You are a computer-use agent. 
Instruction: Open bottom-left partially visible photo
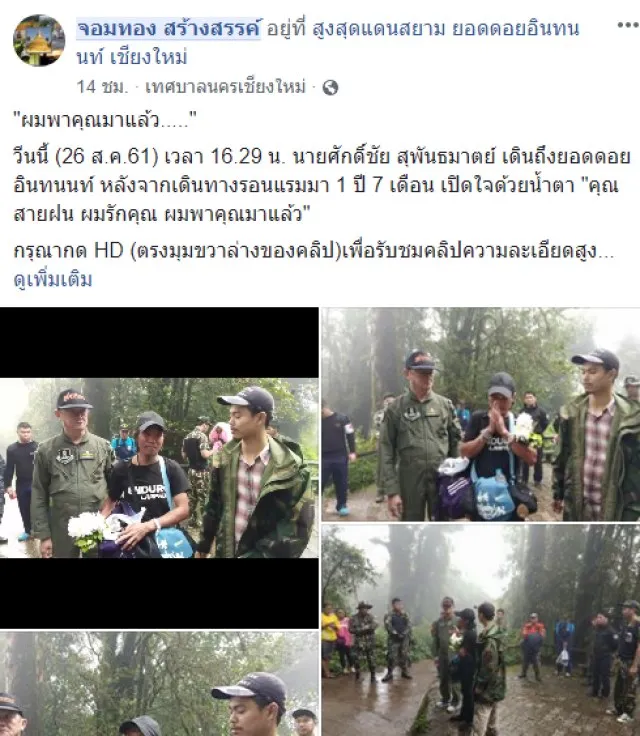[x=159, y=684]
